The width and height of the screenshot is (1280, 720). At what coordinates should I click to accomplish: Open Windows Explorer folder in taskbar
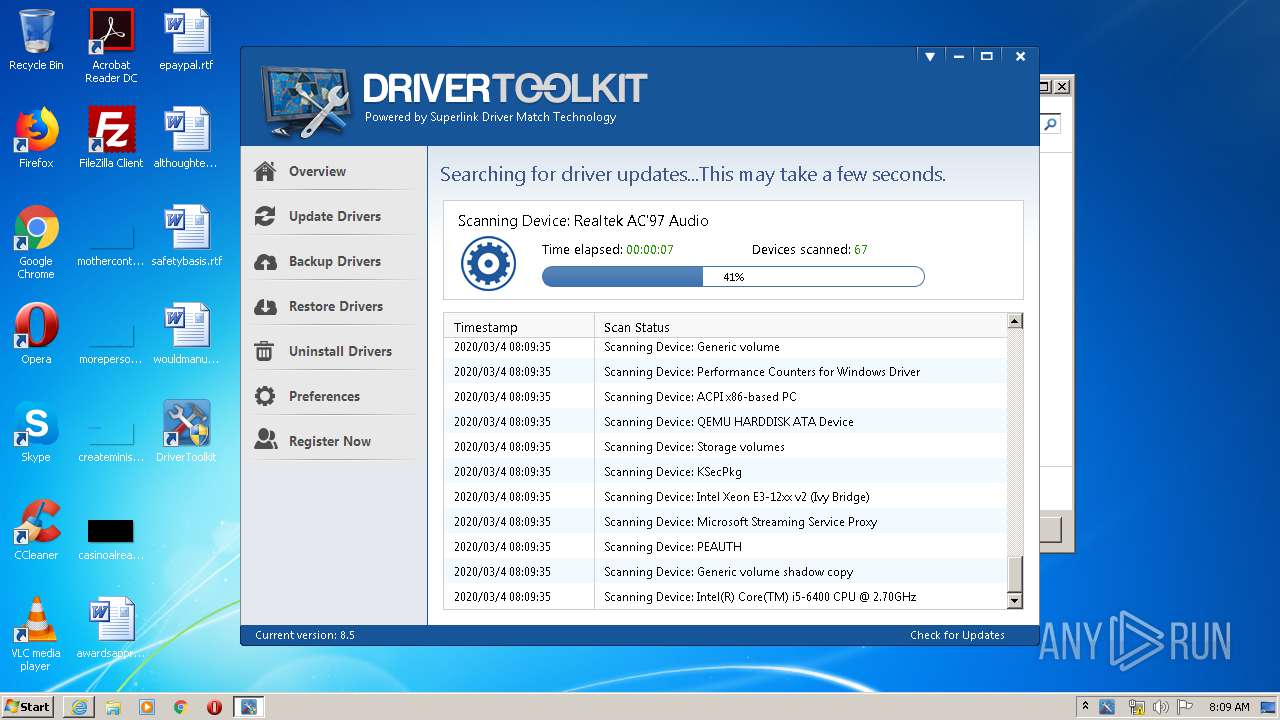(113, 707)
